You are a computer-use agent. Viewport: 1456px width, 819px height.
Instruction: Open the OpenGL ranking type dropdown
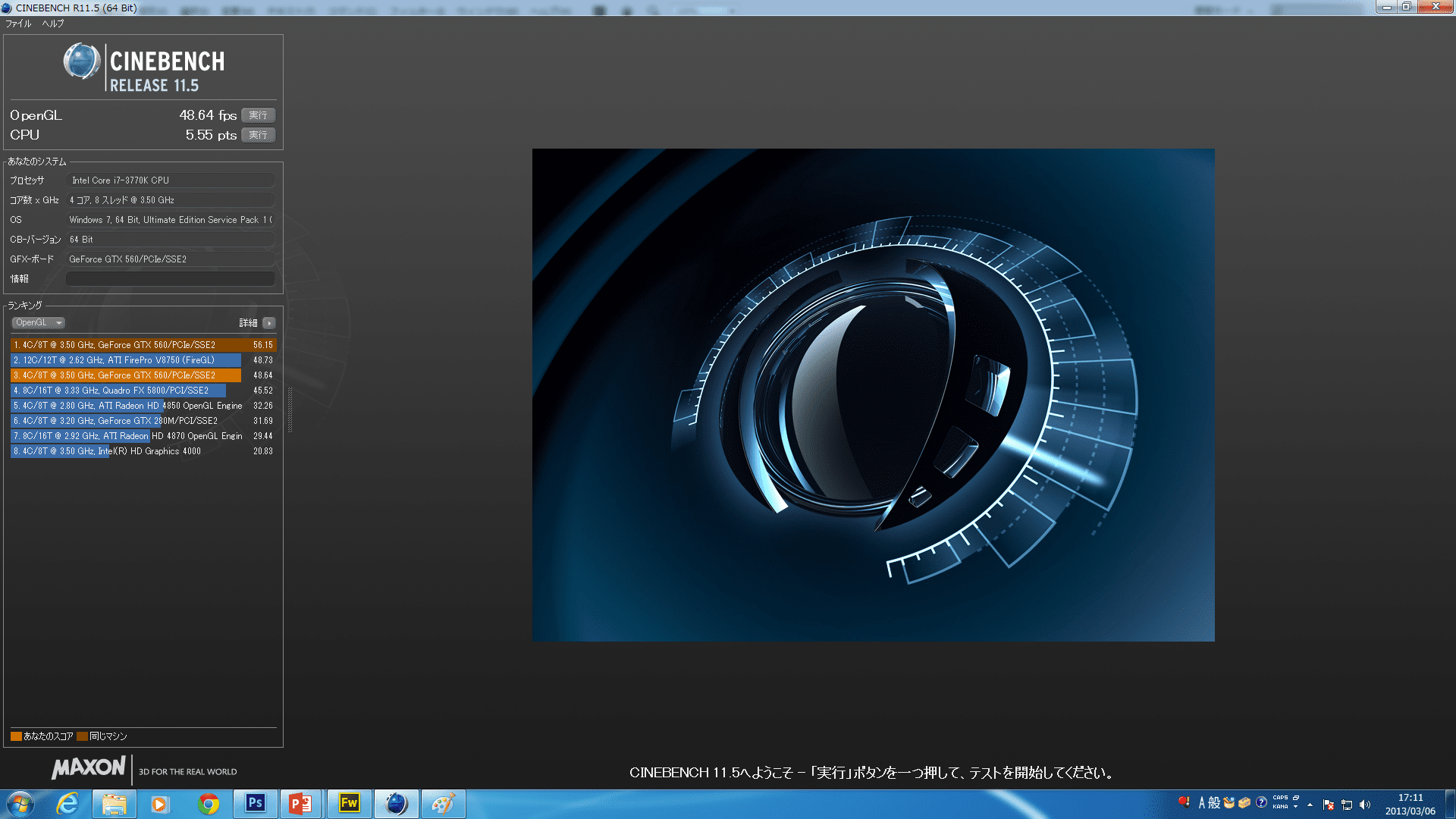coord(38,323)
